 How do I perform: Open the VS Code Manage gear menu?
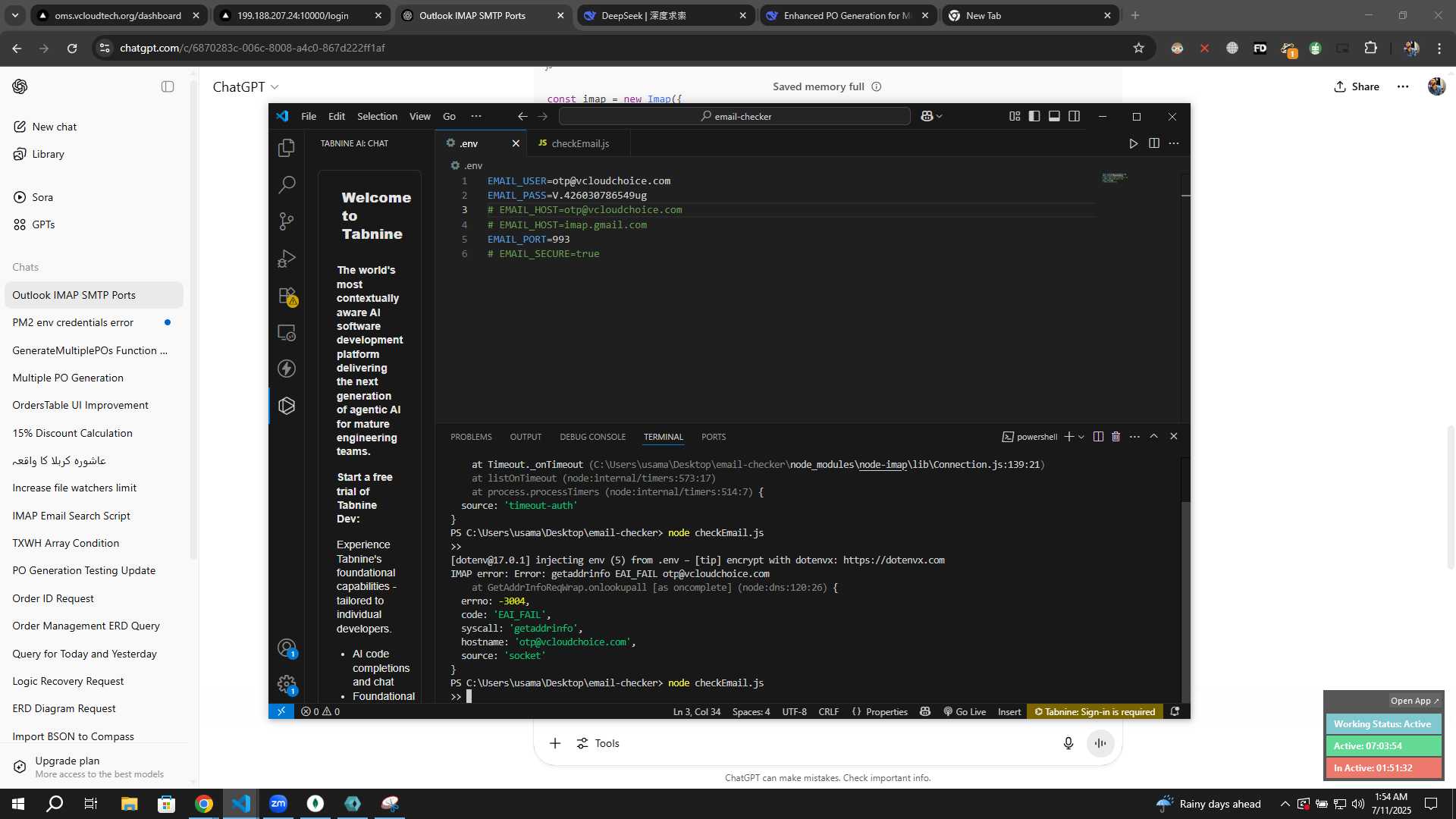(287, 685)
